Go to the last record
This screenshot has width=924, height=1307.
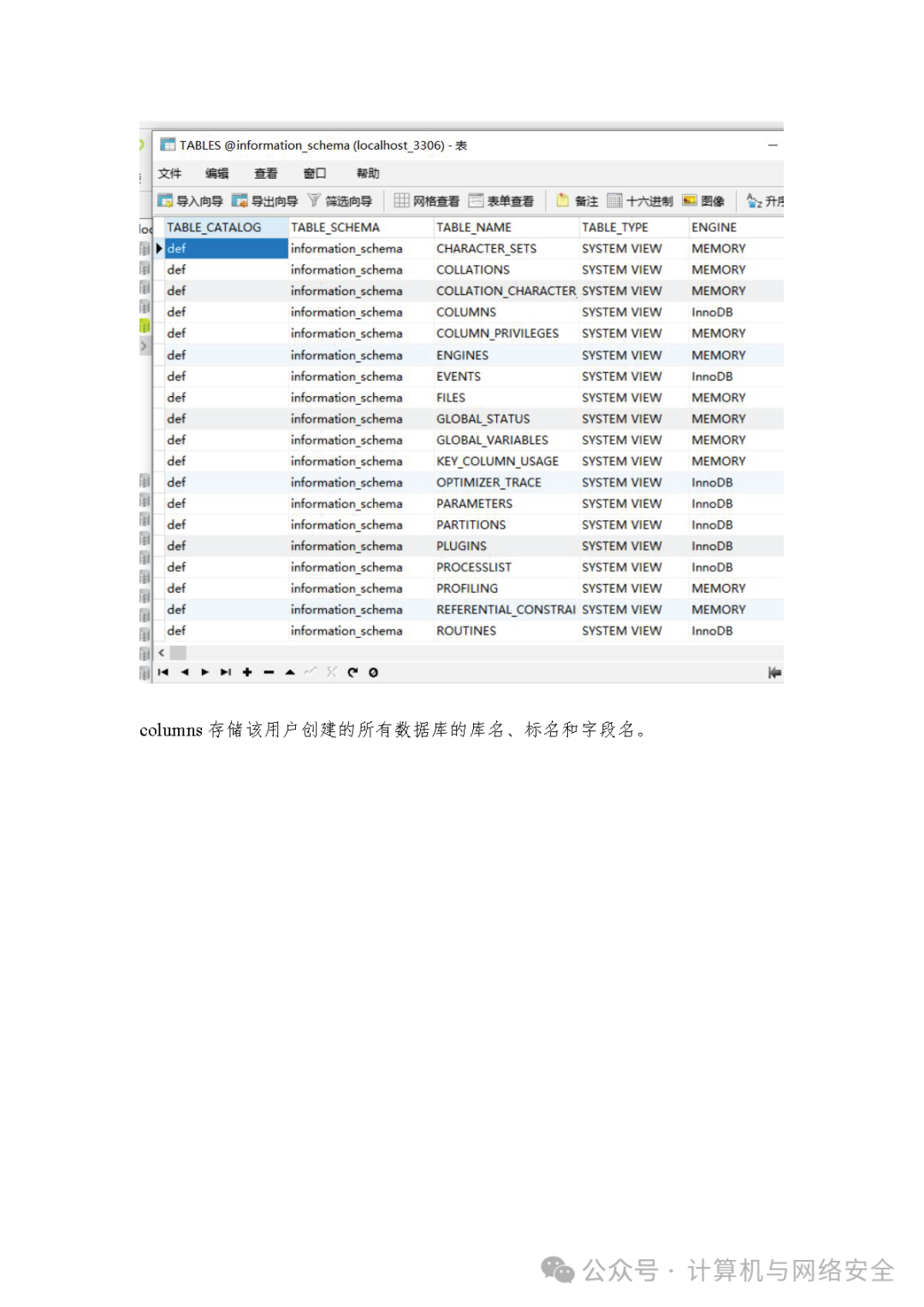226,672
